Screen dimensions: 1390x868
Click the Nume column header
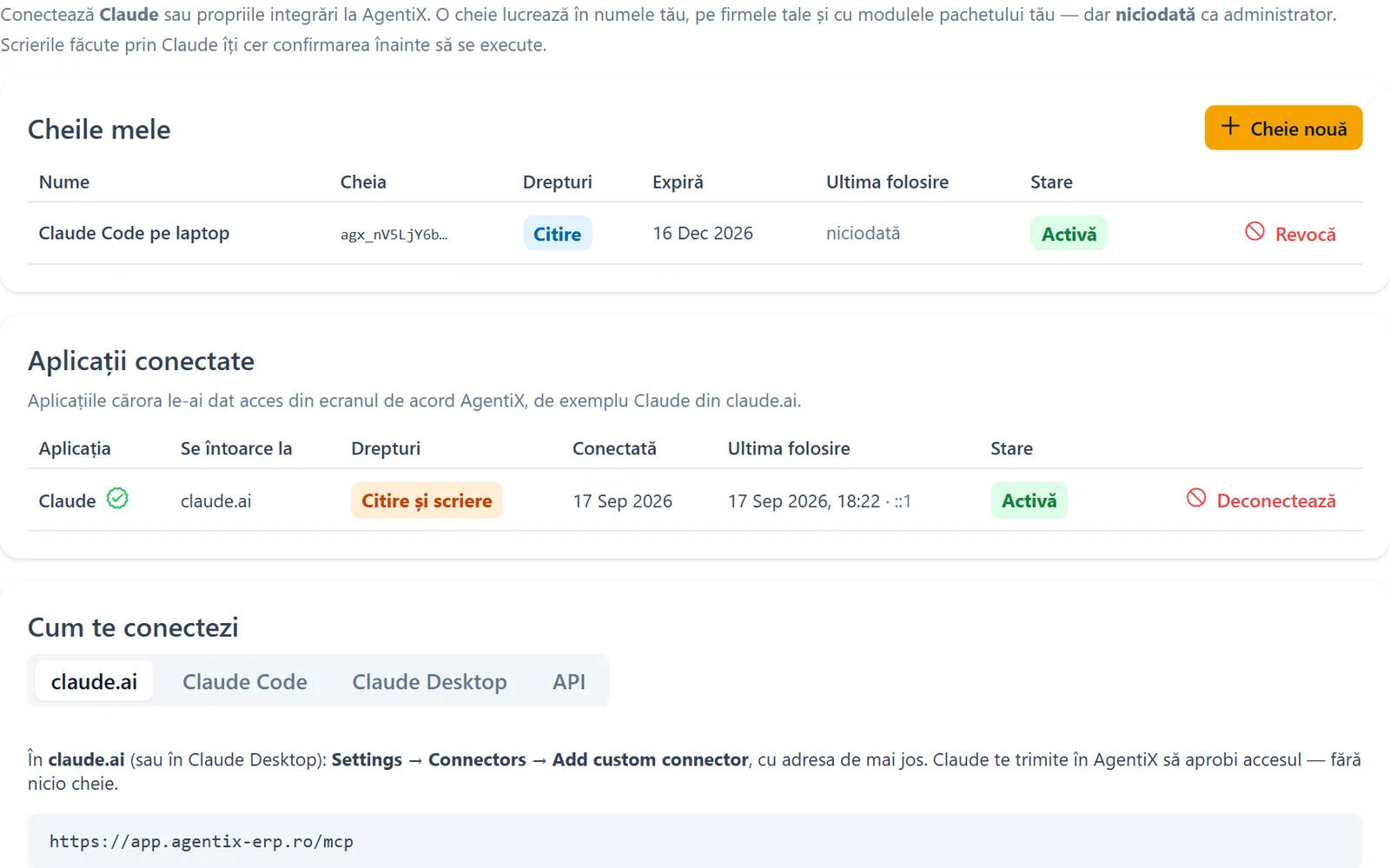coord(64,182)
